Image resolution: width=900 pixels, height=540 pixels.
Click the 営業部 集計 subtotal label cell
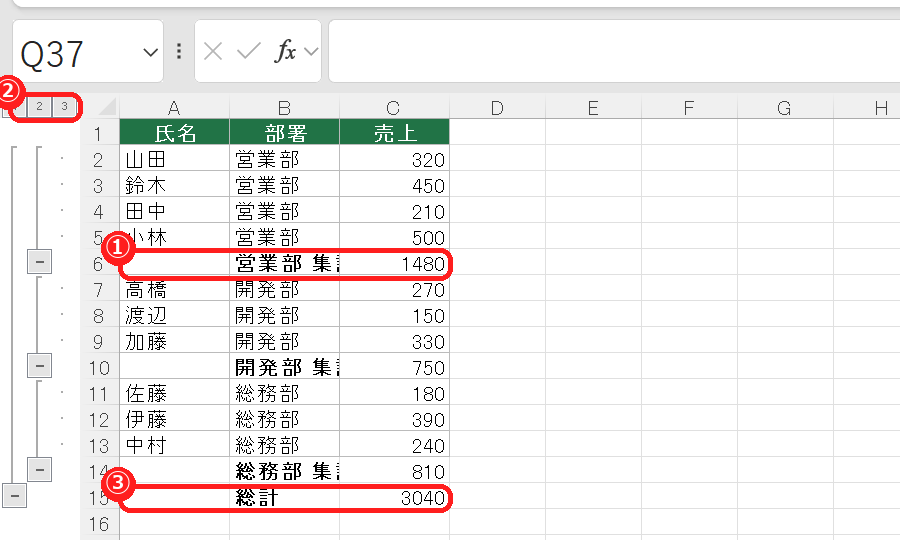[284, 263]
